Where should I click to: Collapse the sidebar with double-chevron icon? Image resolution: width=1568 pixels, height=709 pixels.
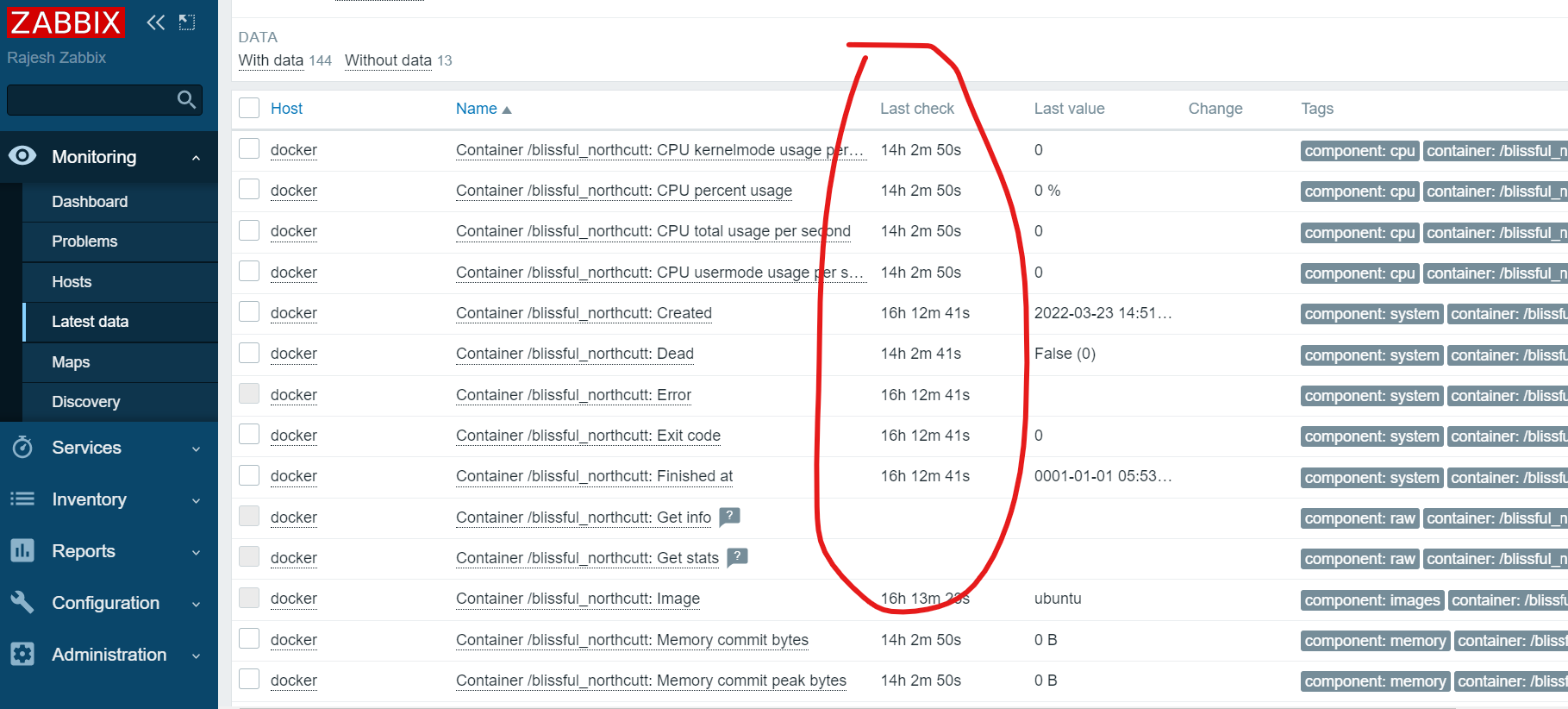(155, 22)
